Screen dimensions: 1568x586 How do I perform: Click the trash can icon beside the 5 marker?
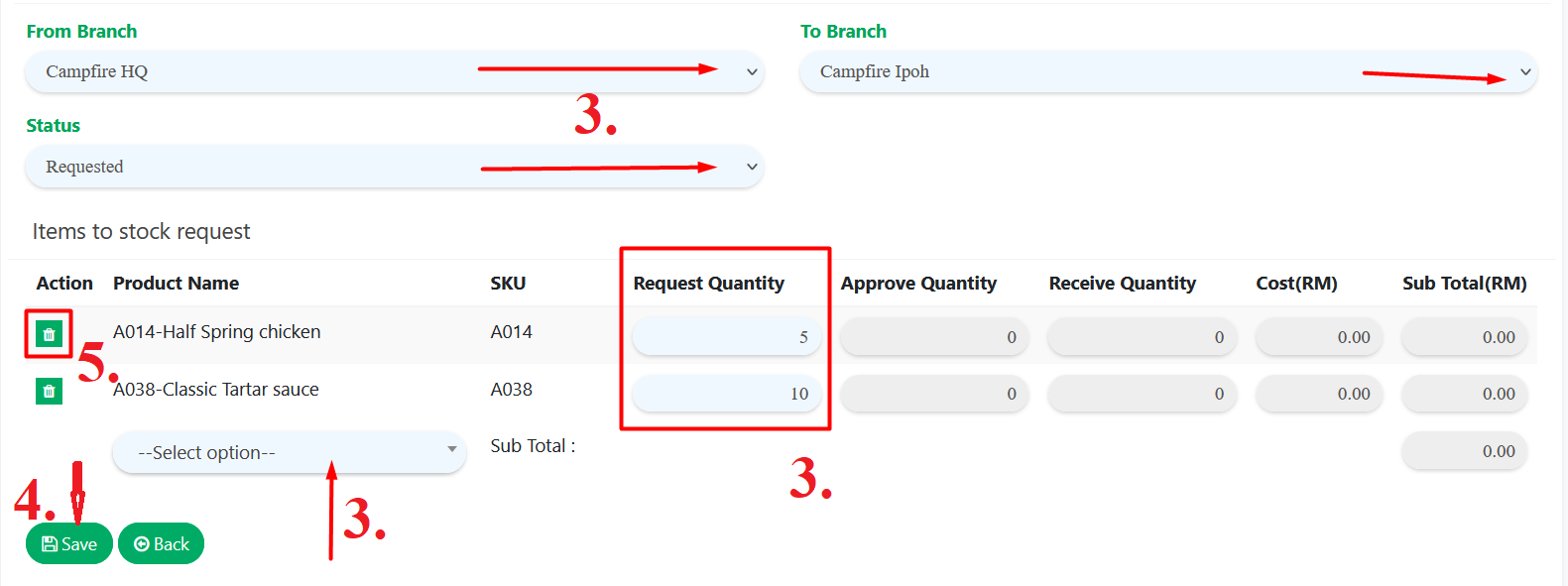pyautogui.click(x=48, y=335)
